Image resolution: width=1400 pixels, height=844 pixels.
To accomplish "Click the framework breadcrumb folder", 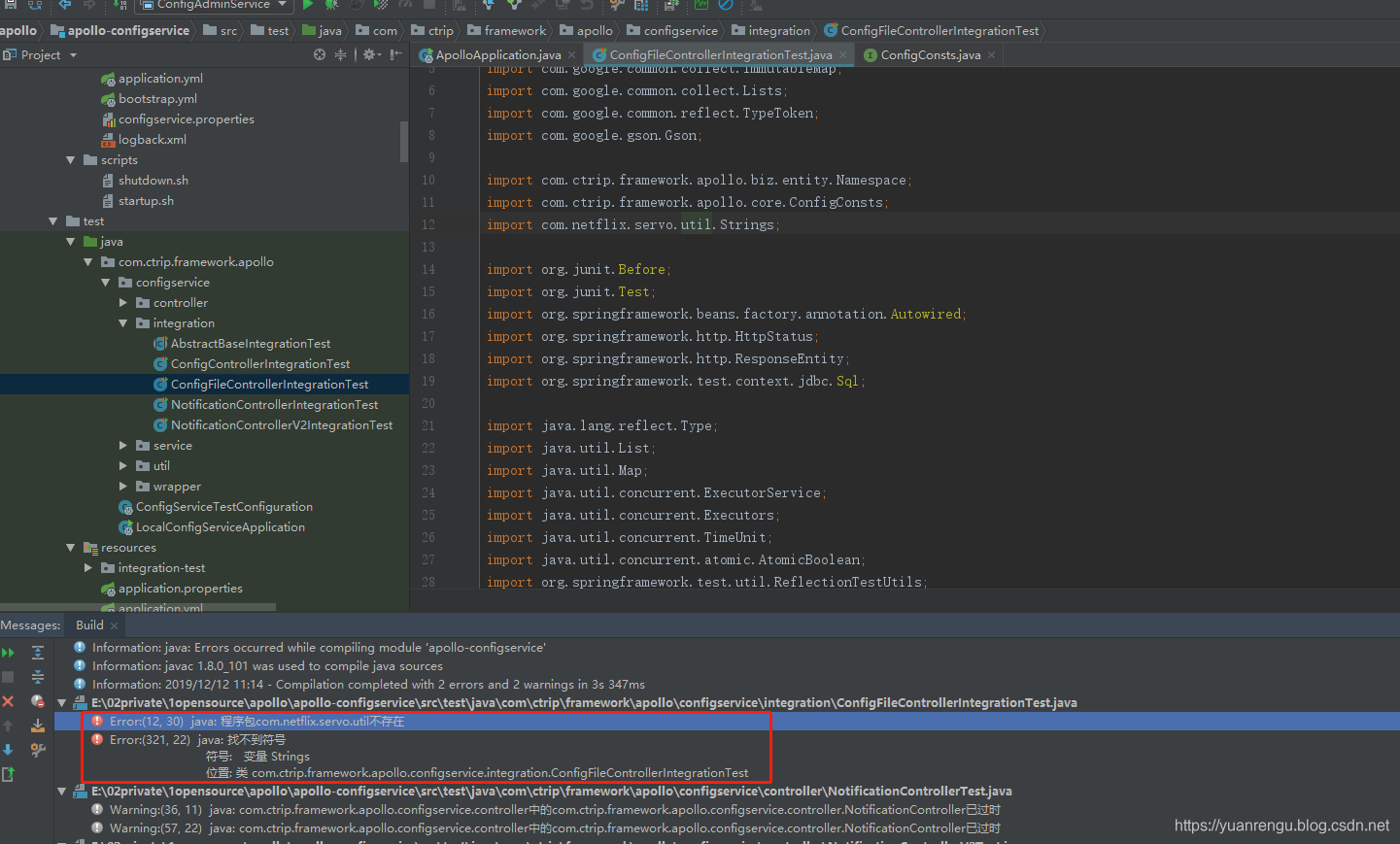I will [x=507, y=31].
